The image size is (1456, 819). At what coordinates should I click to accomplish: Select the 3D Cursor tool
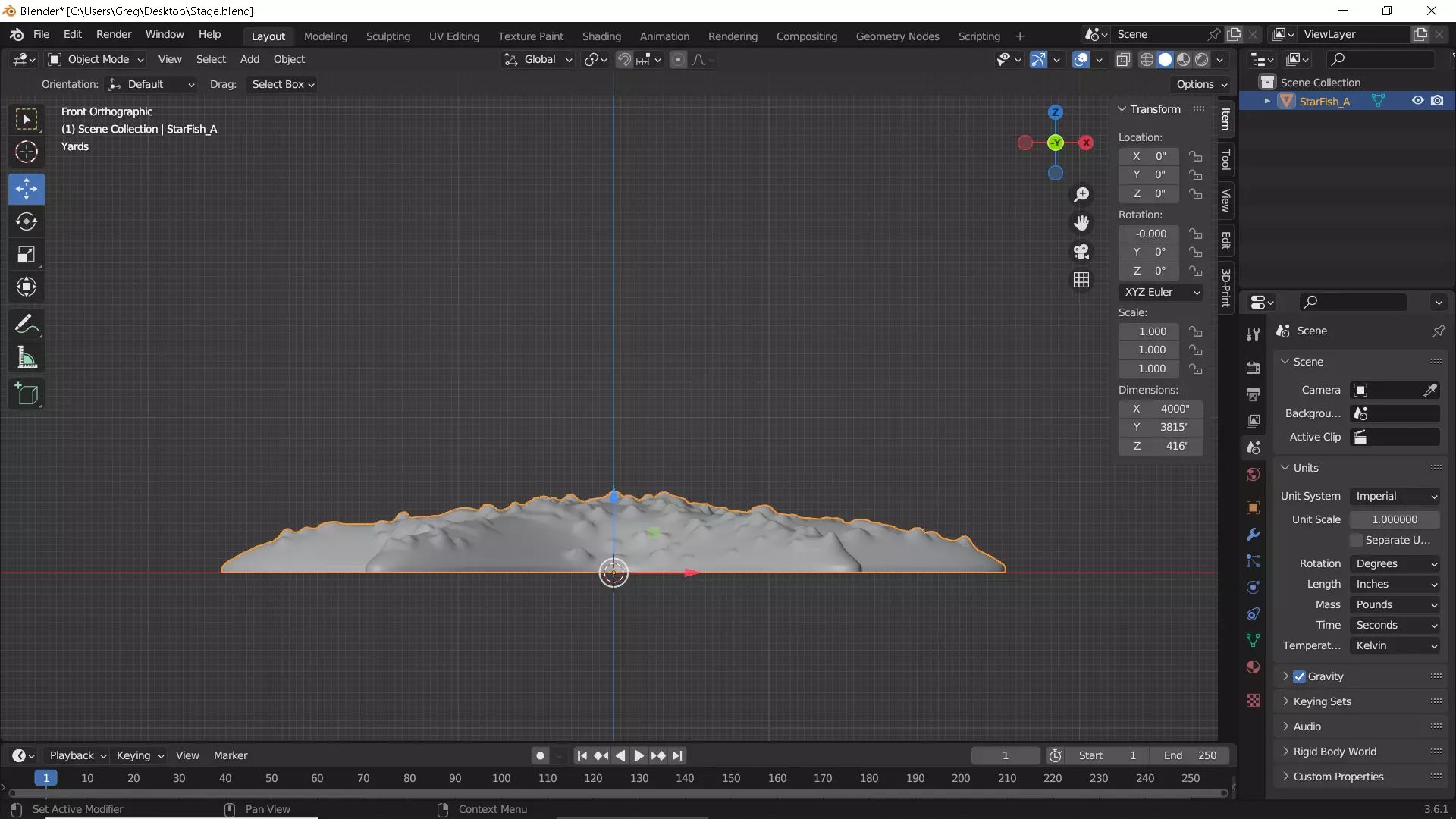pyautogui.click(x=27, y=152)
